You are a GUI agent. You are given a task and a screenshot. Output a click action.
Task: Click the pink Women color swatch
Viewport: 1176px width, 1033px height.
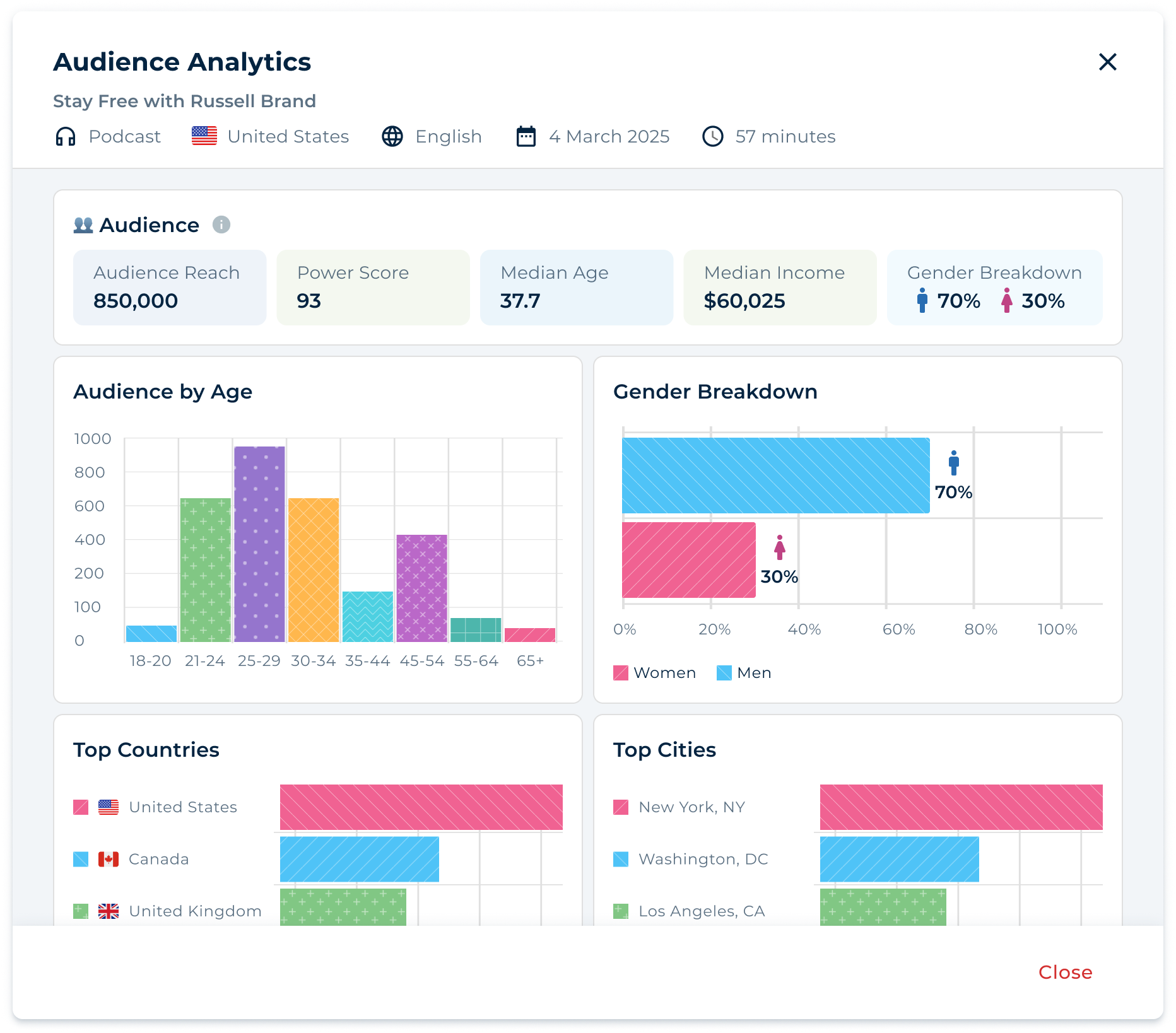coord(621,672)
